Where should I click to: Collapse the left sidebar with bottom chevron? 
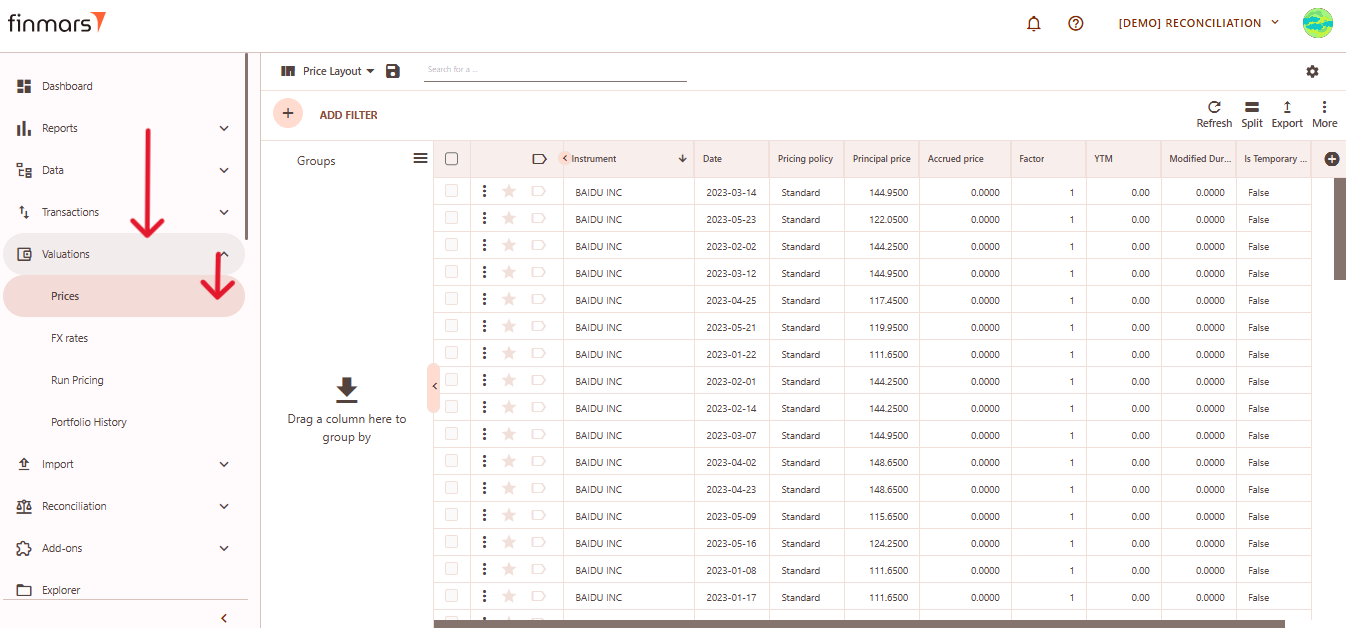click(224, 618)
